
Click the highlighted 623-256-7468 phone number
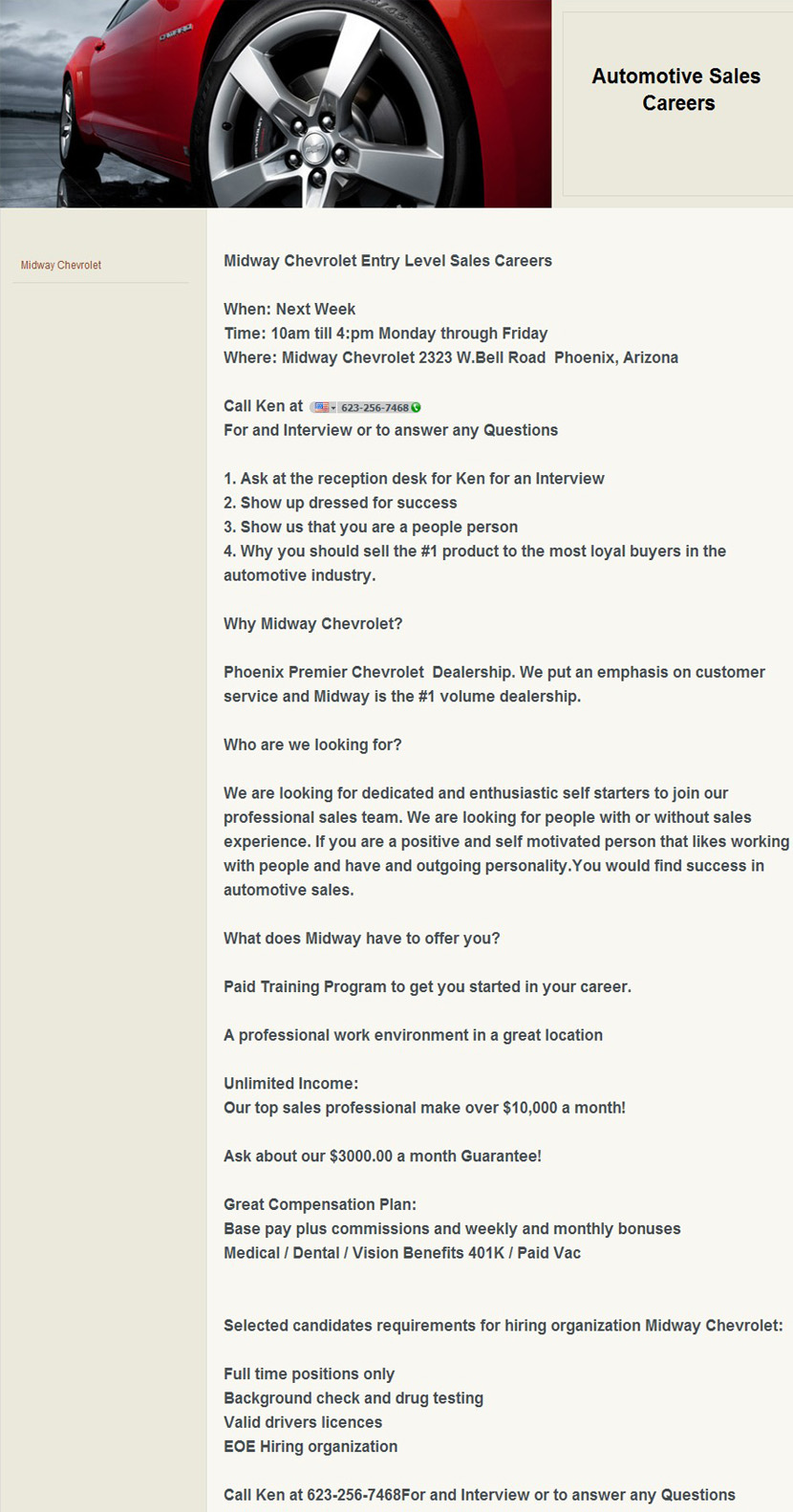[x=375, y=407]
